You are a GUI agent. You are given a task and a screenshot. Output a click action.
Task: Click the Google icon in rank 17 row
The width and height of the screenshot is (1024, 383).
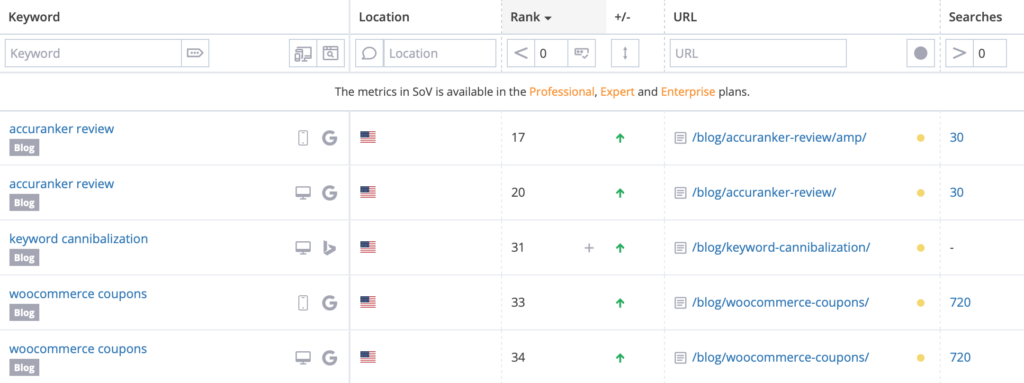point(330,138)
